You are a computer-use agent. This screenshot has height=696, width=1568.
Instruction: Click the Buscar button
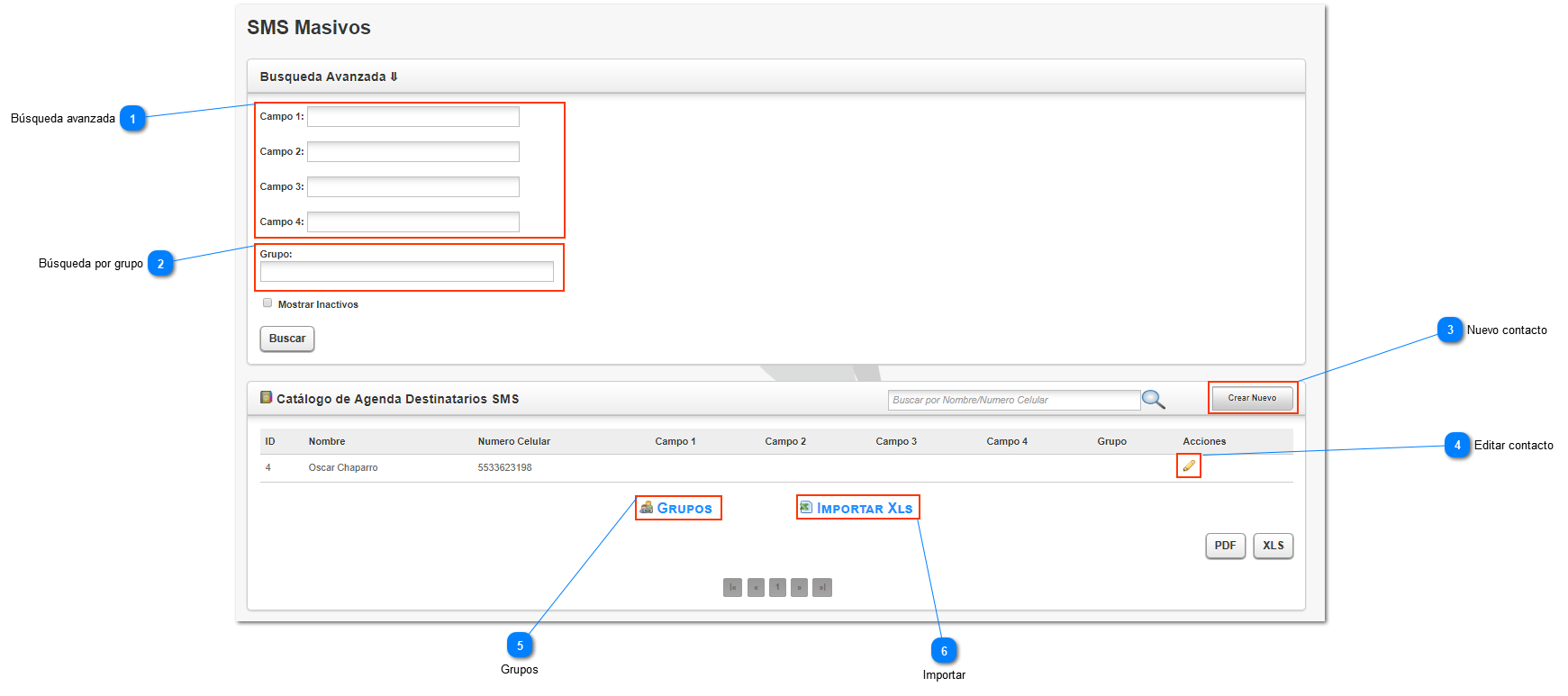click(287, 339)
